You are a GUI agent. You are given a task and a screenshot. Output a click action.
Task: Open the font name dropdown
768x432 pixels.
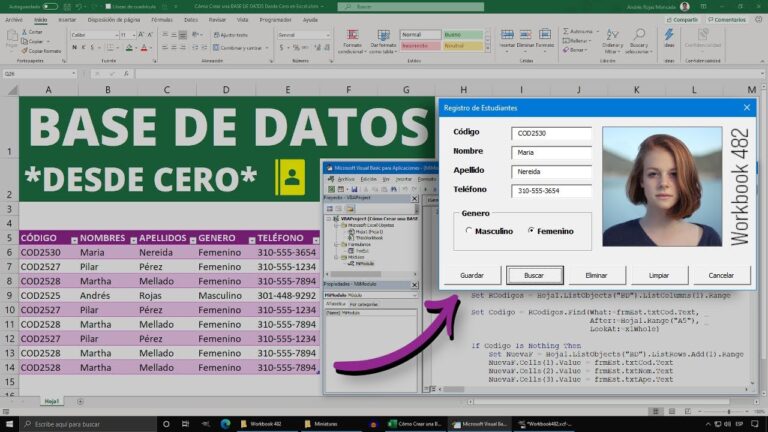click(x=117, y=35)
